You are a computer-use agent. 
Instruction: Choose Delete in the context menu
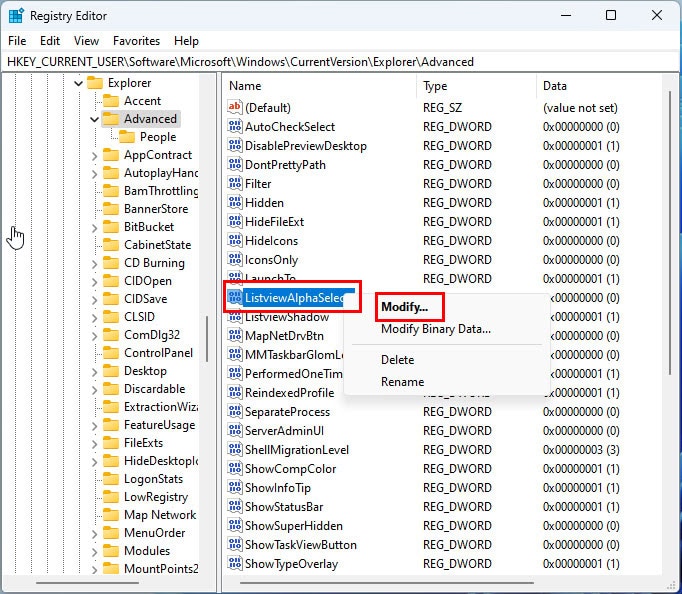(x=398, y=360)
